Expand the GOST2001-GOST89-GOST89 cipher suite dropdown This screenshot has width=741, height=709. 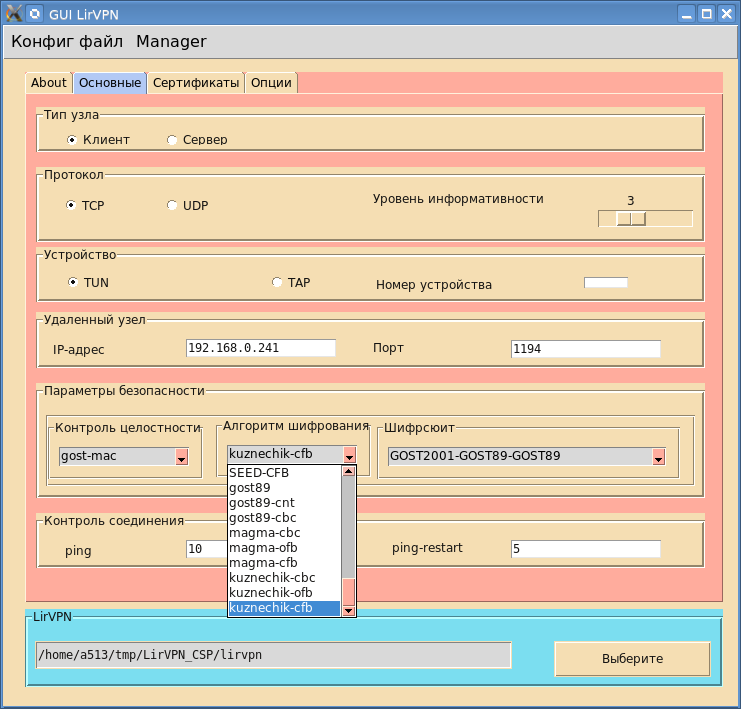tap(659, 457)
